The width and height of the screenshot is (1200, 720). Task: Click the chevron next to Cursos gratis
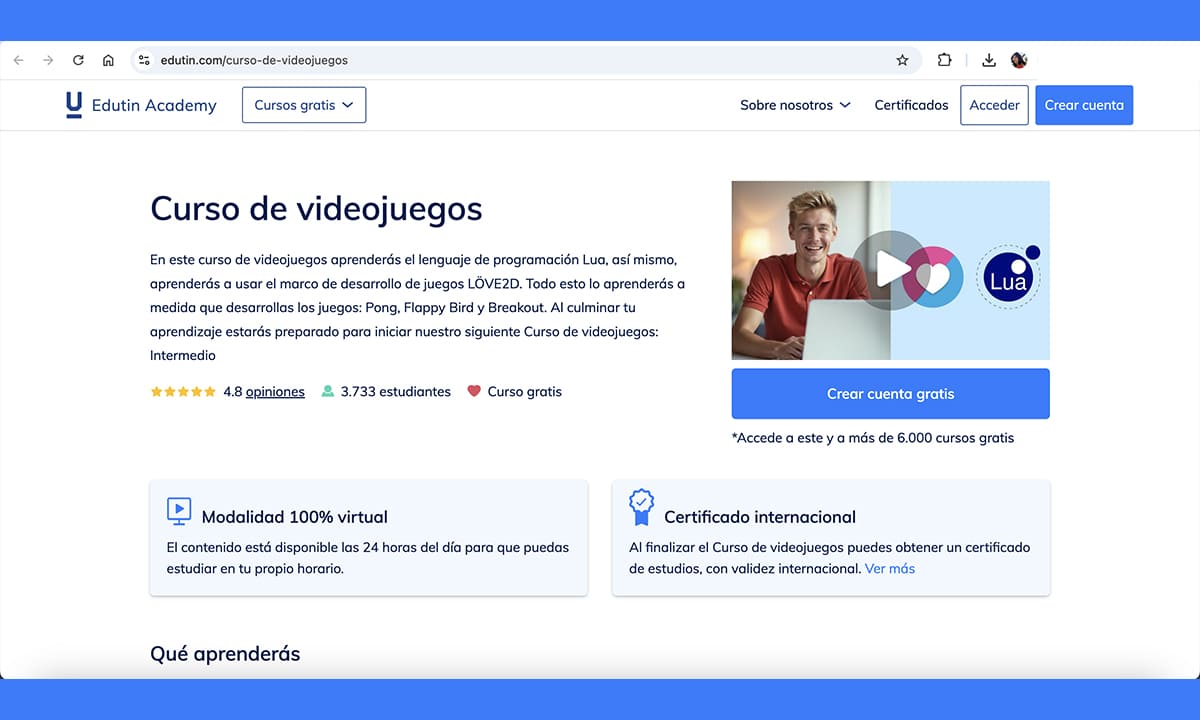pos(349,104)
